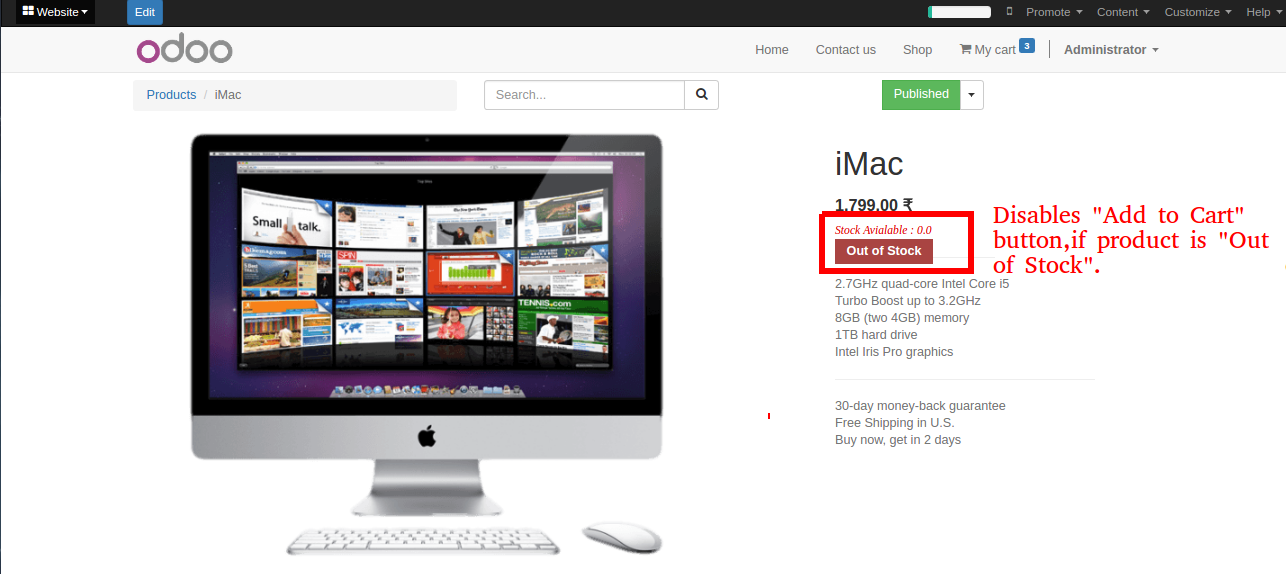Click the progress bar in top bar
Image resolution: width=1286 pixels, height=574 pixels.
pos(959,12)
